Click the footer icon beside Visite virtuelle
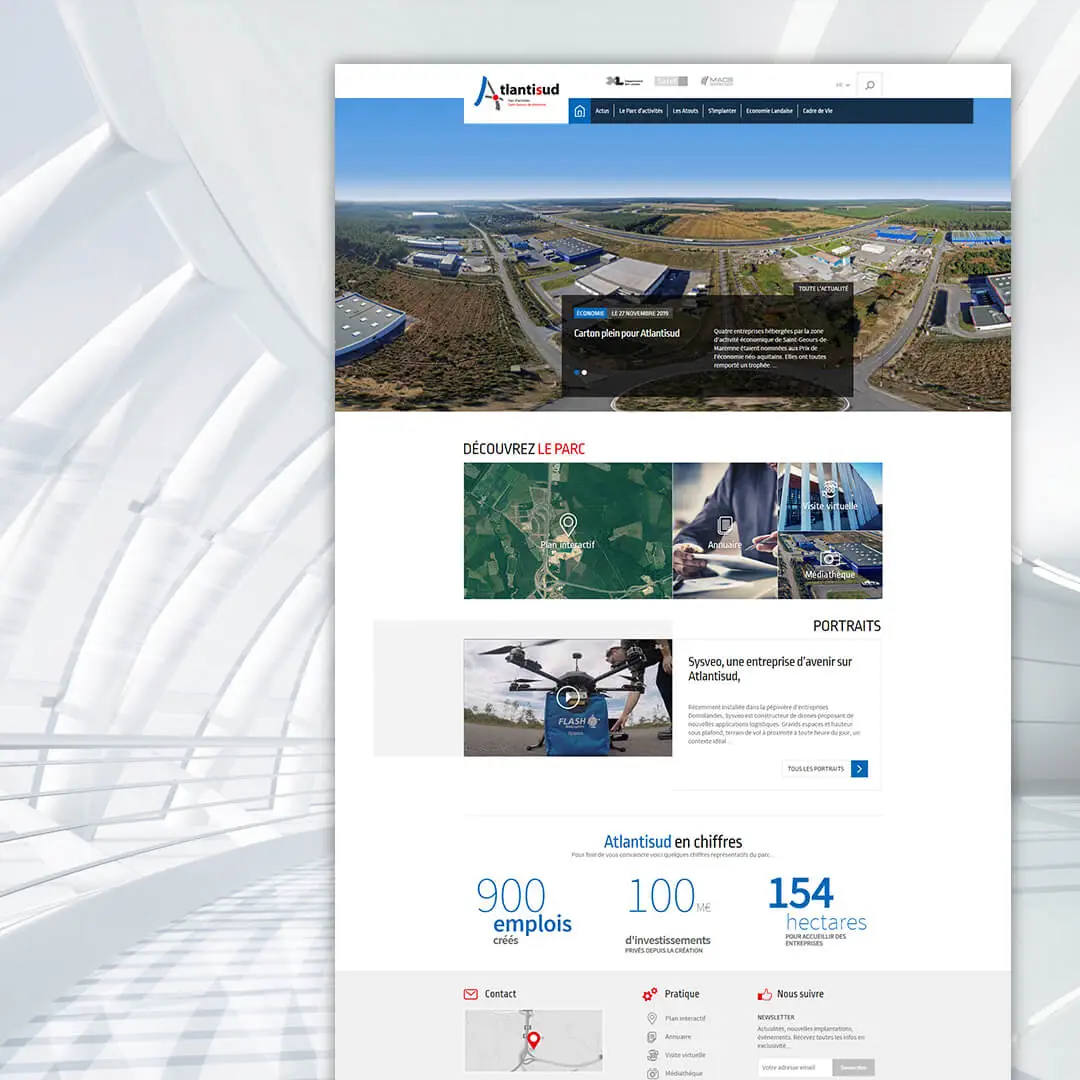The height and width of the screenshot is (1080, 1080). point(652,1055)
